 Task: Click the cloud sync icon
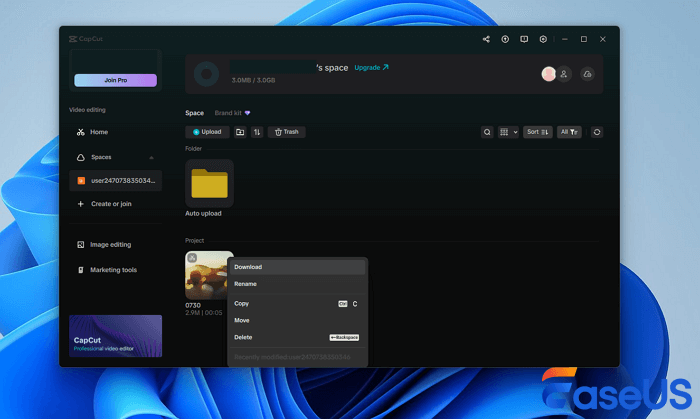pyautogui.click(x=588, y=74)
